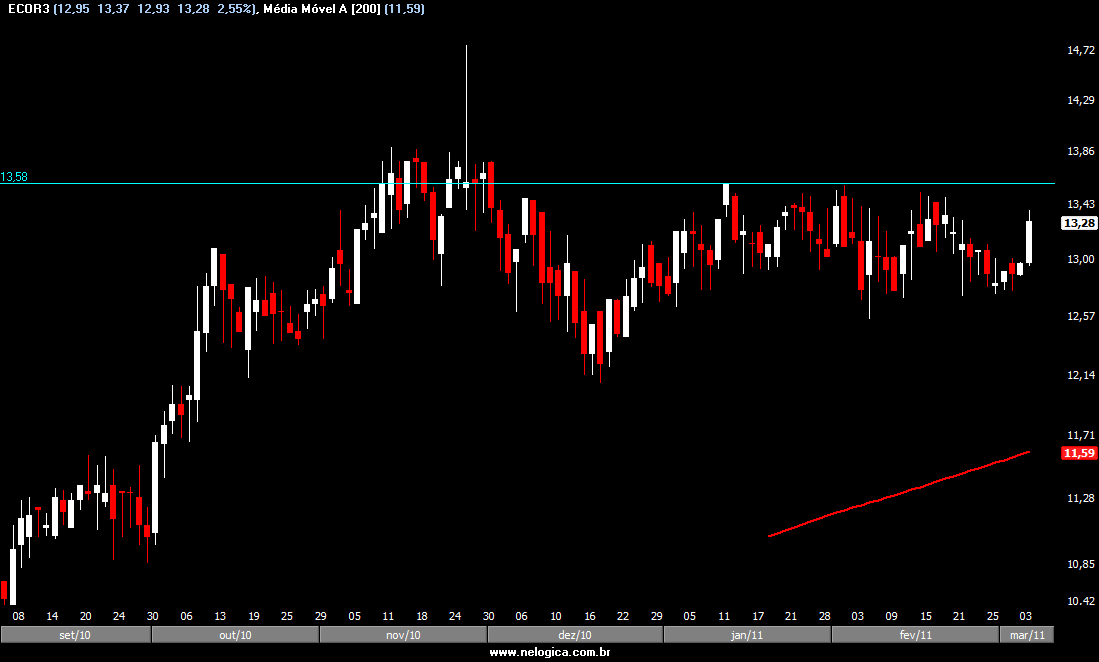
Task: Select the out/10 month segment
Action: point(236,635)
